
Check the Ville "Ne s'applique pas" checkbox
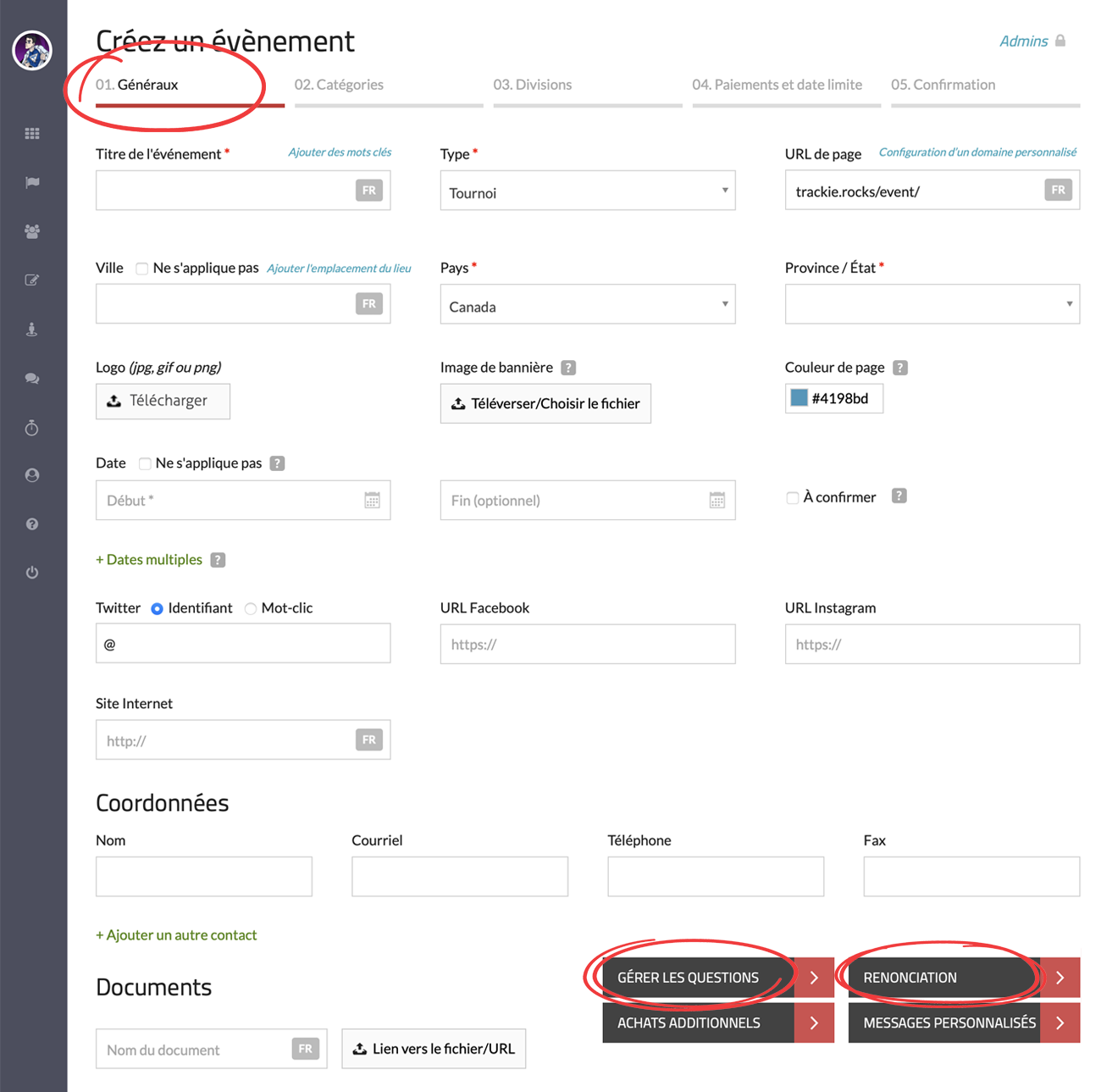tap(142, 269)
